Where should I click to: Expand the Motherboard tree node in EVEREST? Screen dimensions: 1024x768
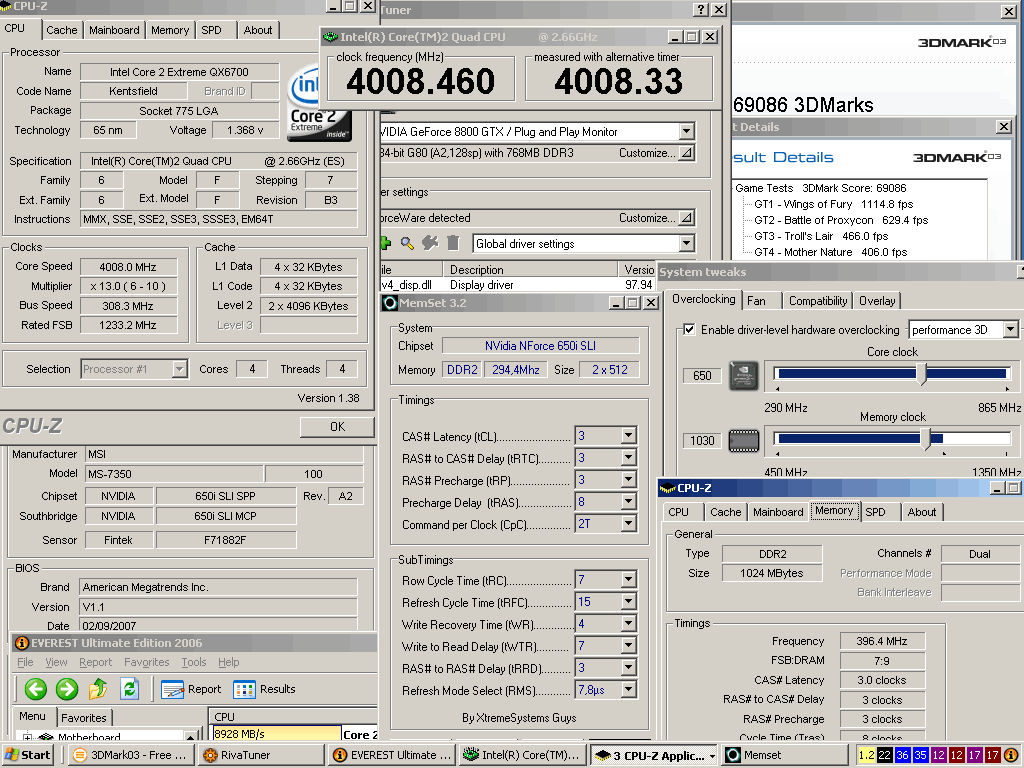[27, 737]
